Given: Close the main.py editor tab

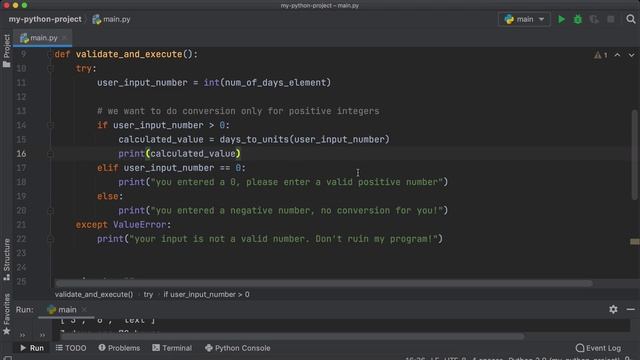Looking at the screenshot, I should tap(64, 38).
